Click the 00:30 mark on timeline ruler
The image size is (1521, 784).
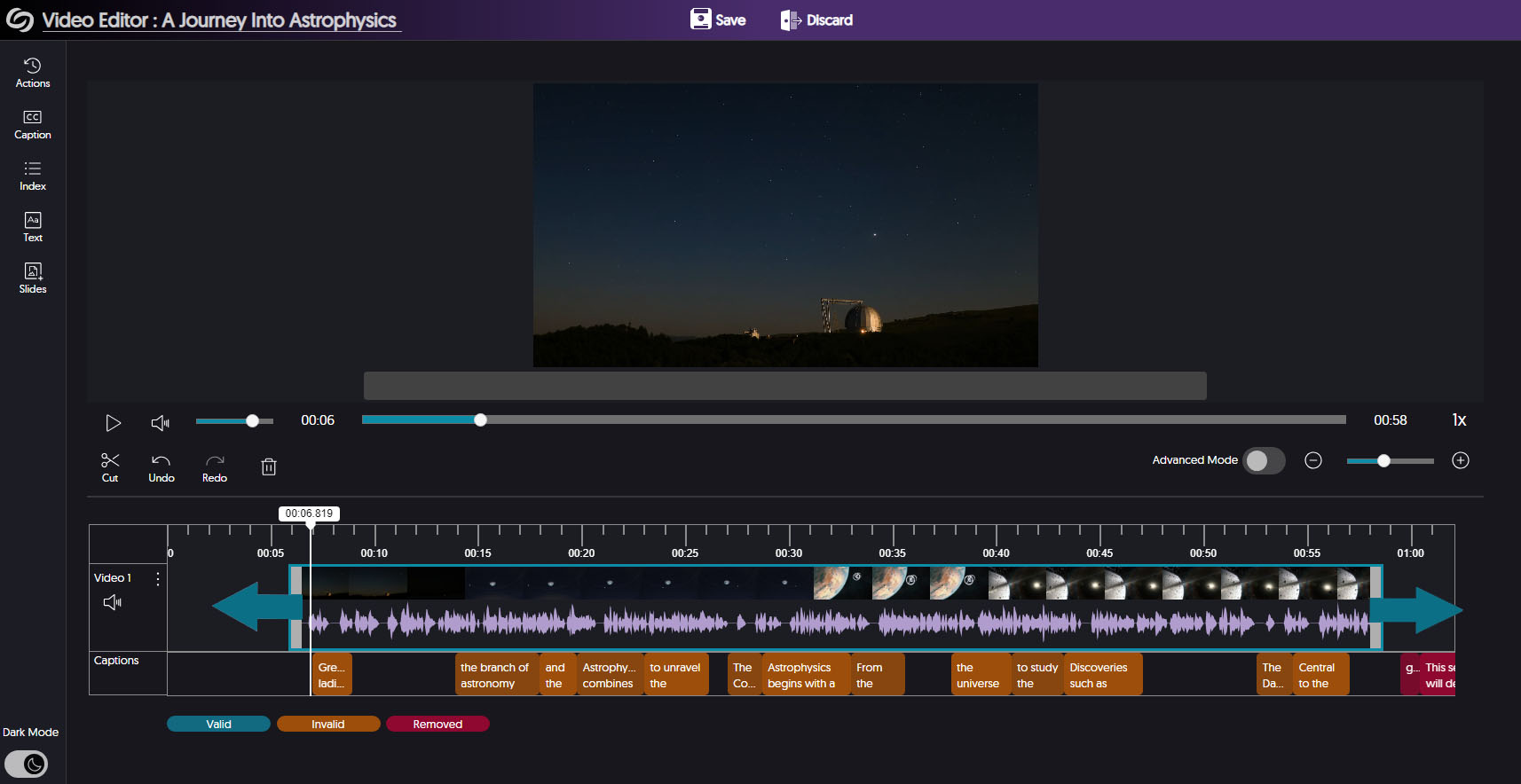point(788,553)
